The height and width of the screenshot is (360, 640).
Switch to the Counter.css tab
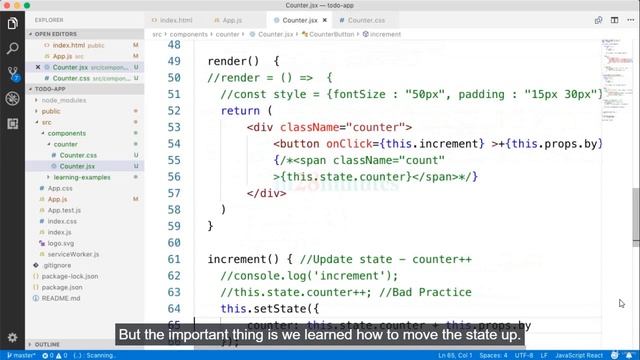pyautogui.click(x=366, y=20)
